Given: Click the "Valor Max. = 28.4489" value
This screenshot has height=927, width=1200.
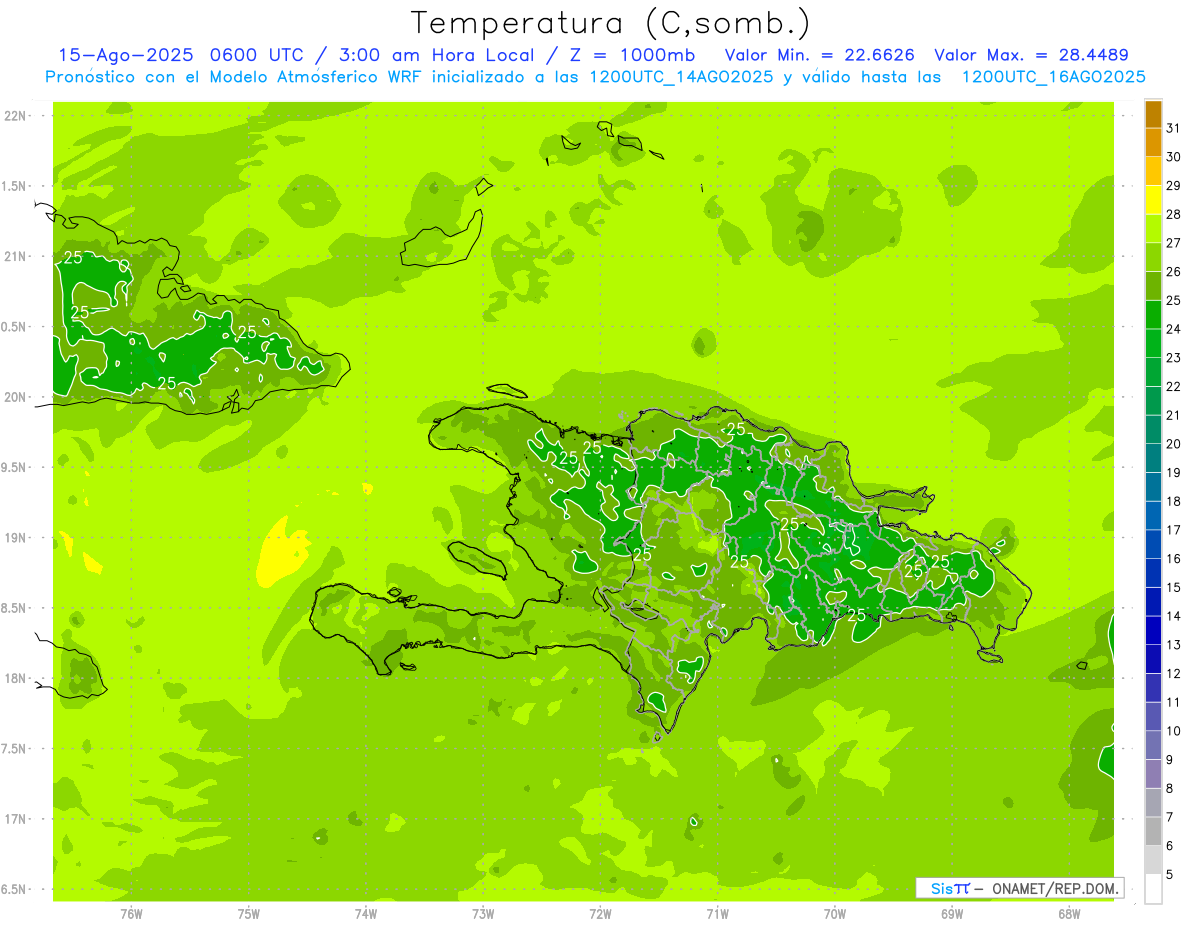Looking at the screenshot, I should [1031, 55].
